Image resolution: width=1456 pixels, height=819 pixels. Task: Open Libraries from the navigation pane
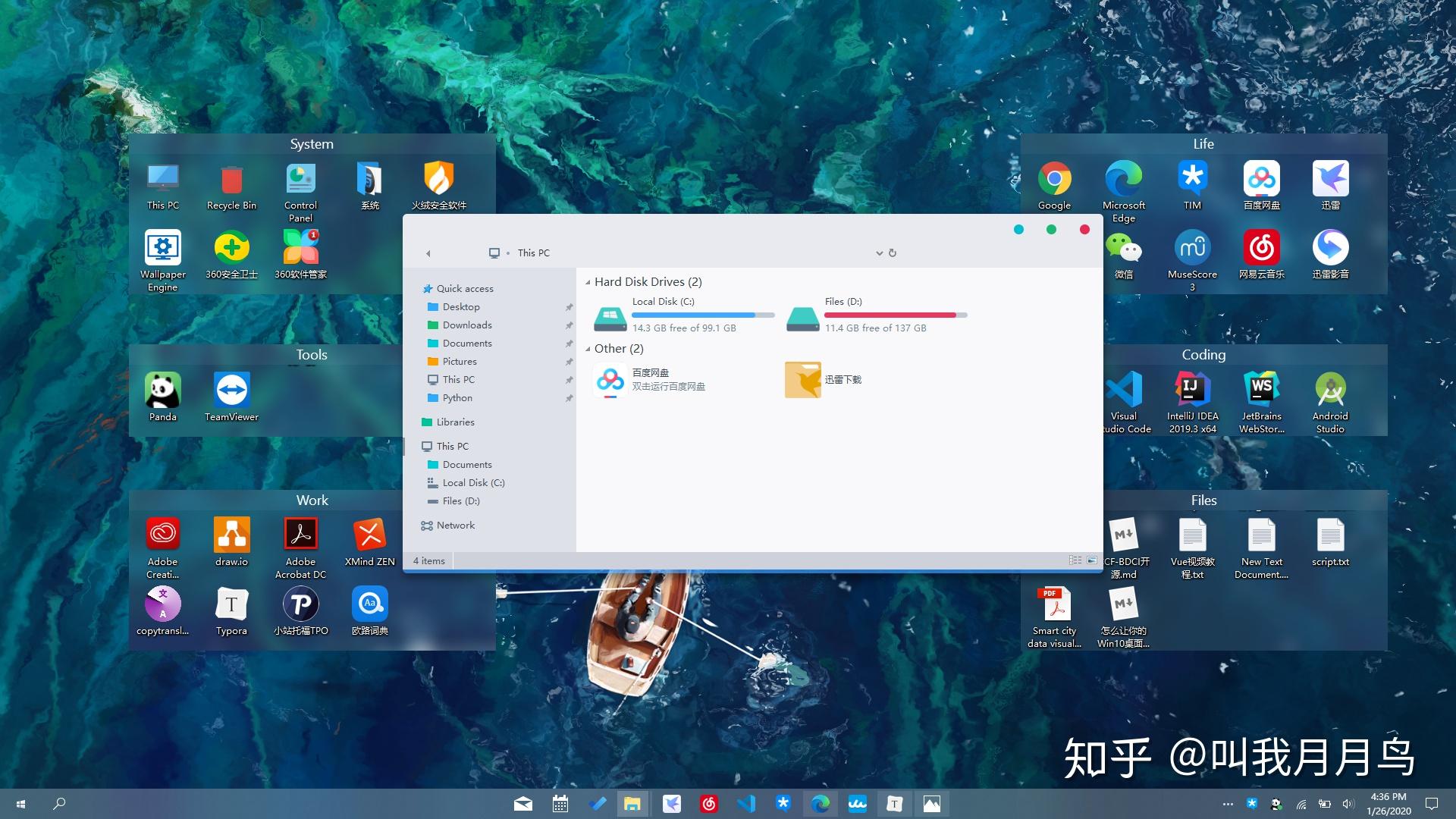453,422
